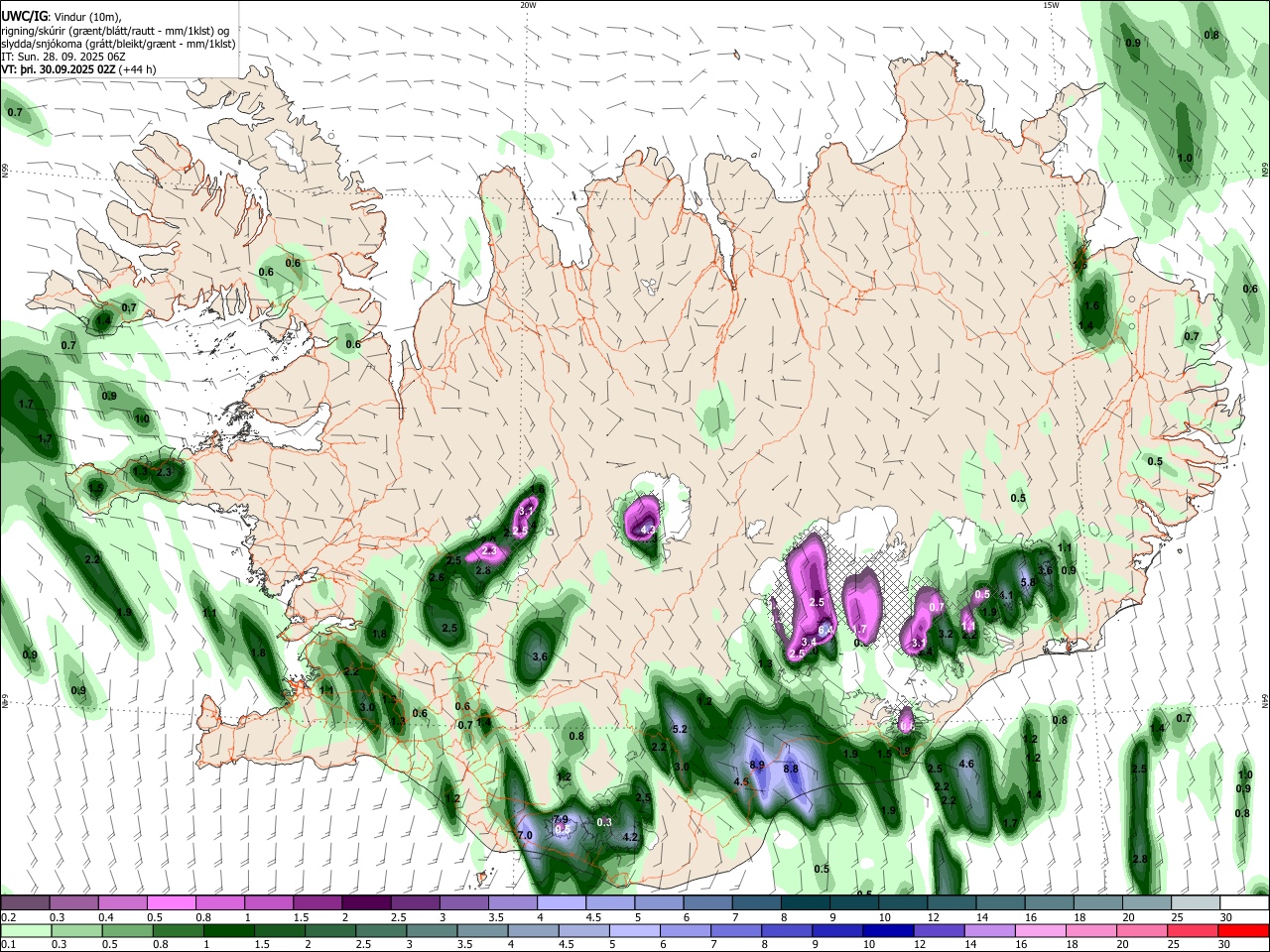Image resolution: width=1270 pixels, height=952 pixels.
Task: Select the 8.8 precipitation value on map
Action: [791, 769]
